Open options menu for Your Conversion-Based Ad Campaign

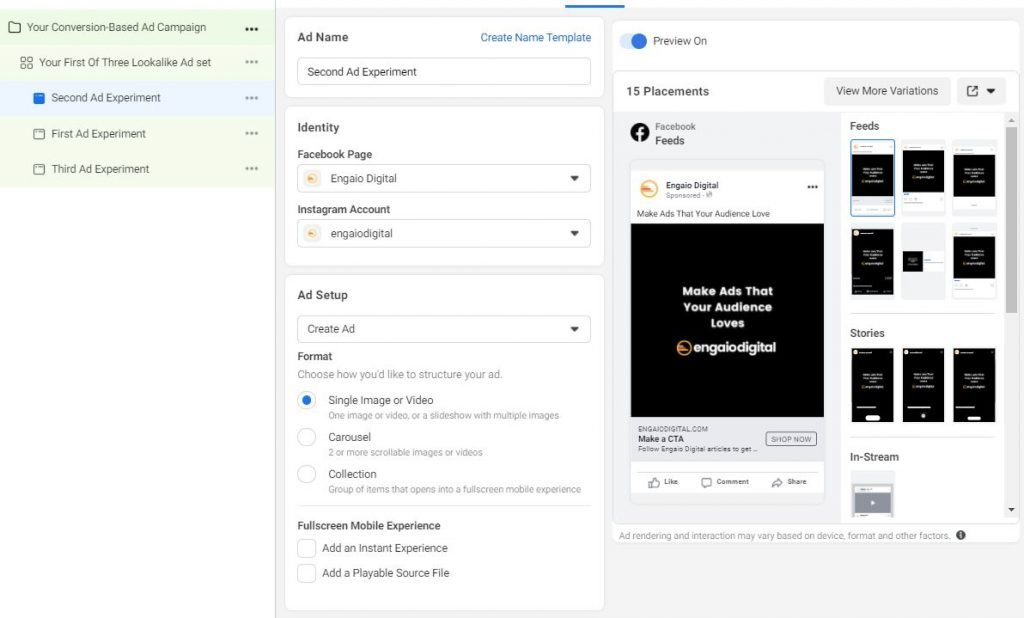point(251,29)
